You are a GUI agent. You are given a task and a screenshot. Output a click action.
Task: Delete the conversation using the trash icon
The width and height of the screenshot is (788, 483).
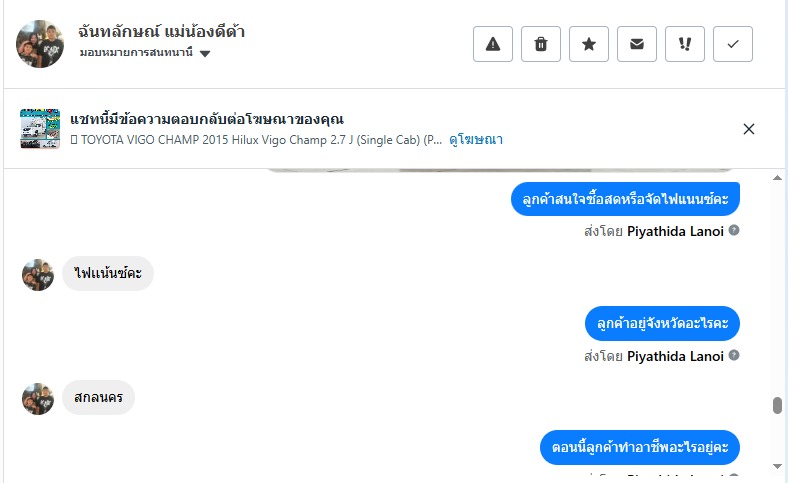[x=541, y=44]
